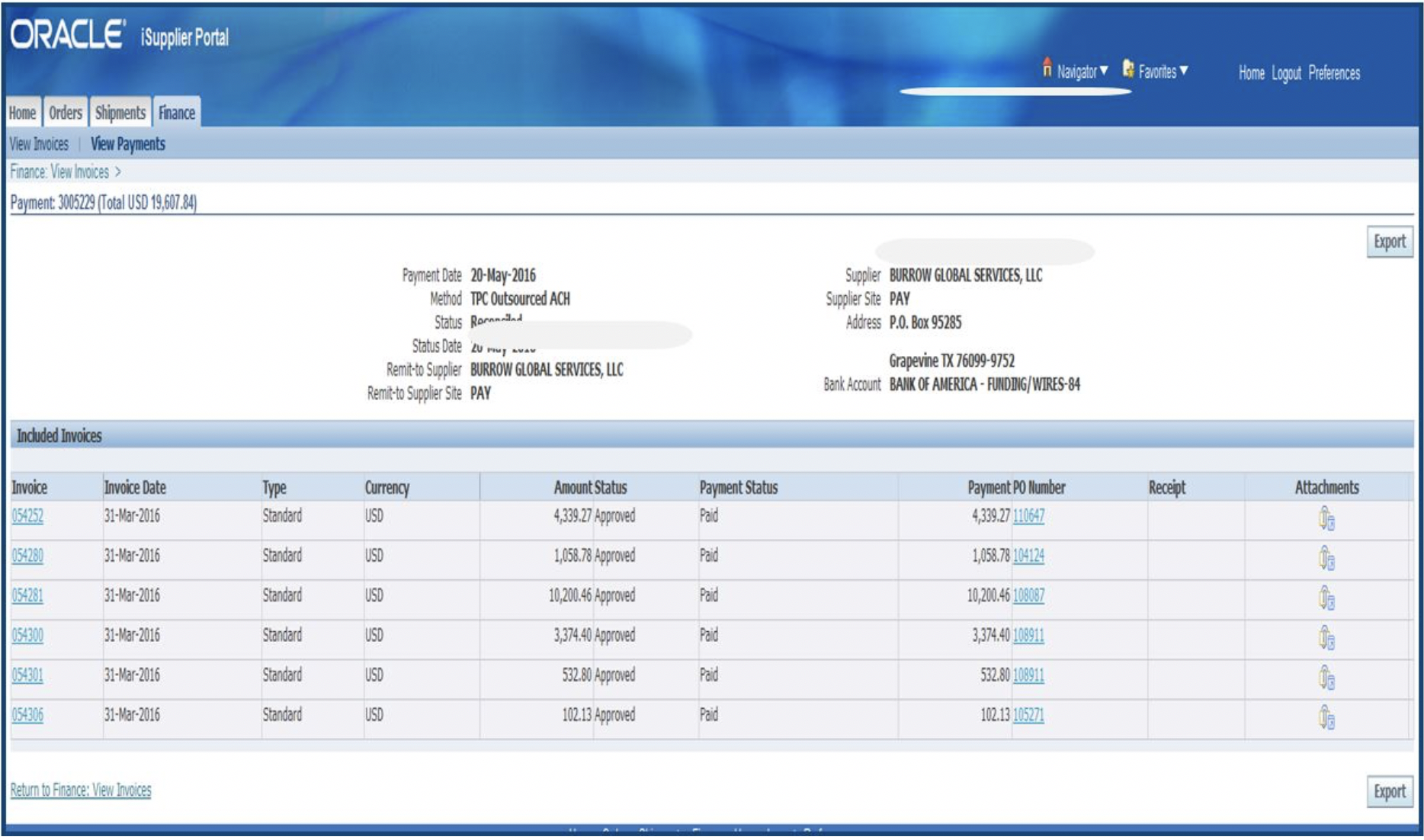Click the Logout link
Screen dimensions: 1424x840
1287,73
